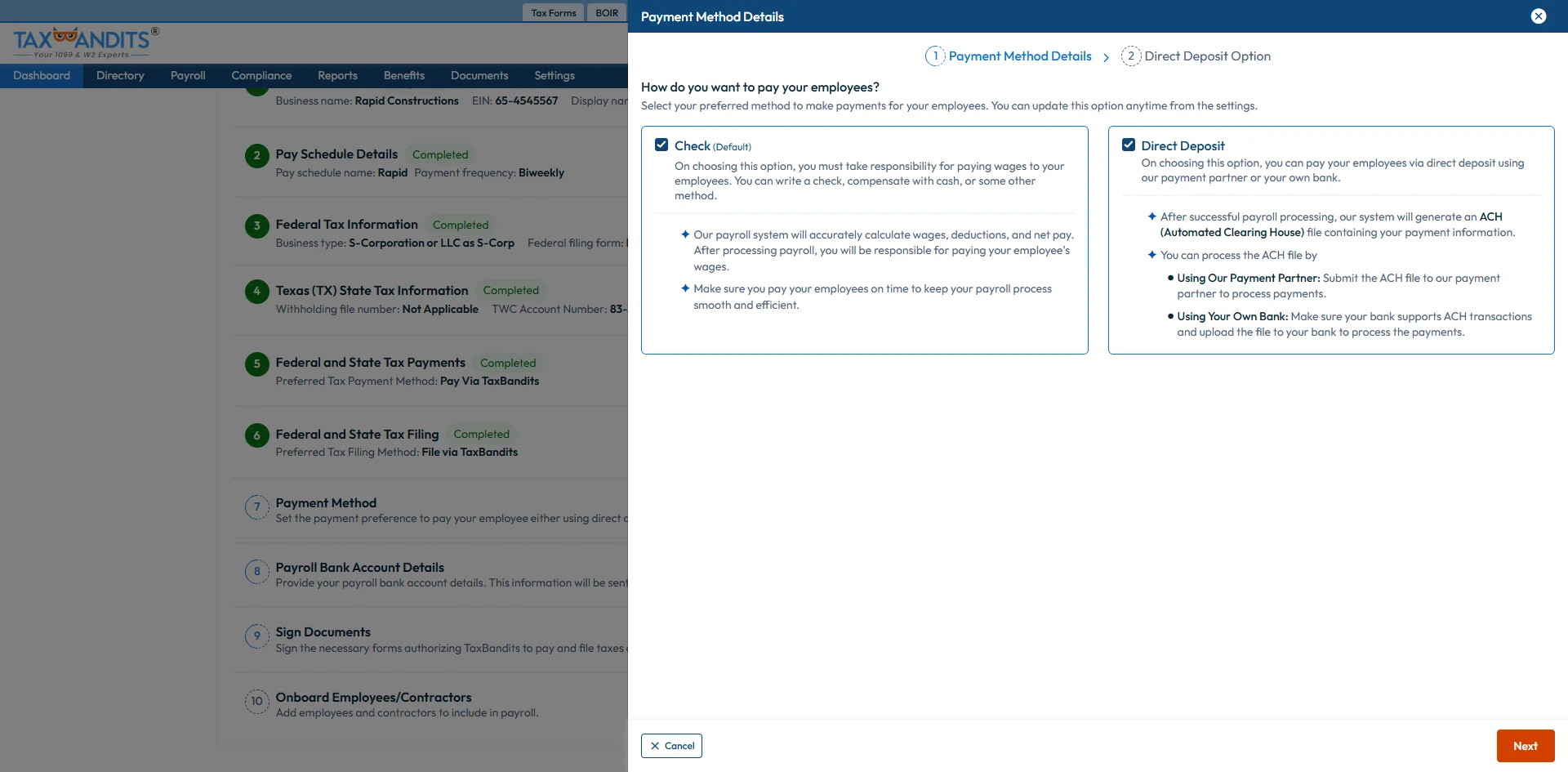This screenshot has height=772, width=1568.
Task: Click step 2 circle icon for Pay Schedule
Action: point(257,155)
